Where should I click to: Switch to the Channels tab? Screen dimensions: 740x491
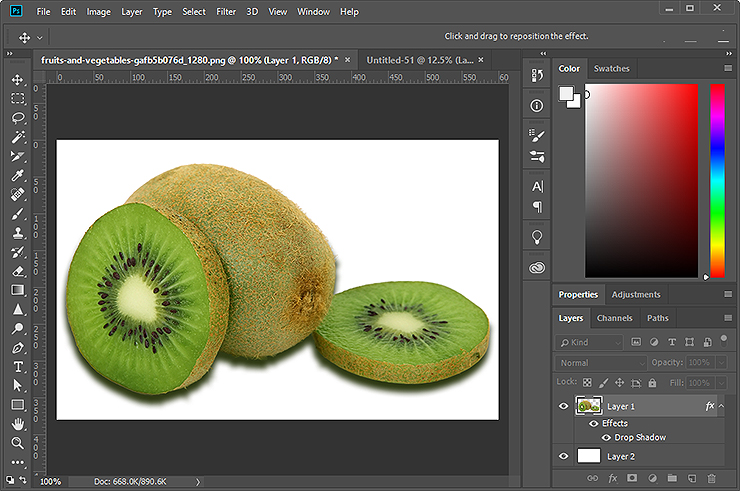(614, 318)
